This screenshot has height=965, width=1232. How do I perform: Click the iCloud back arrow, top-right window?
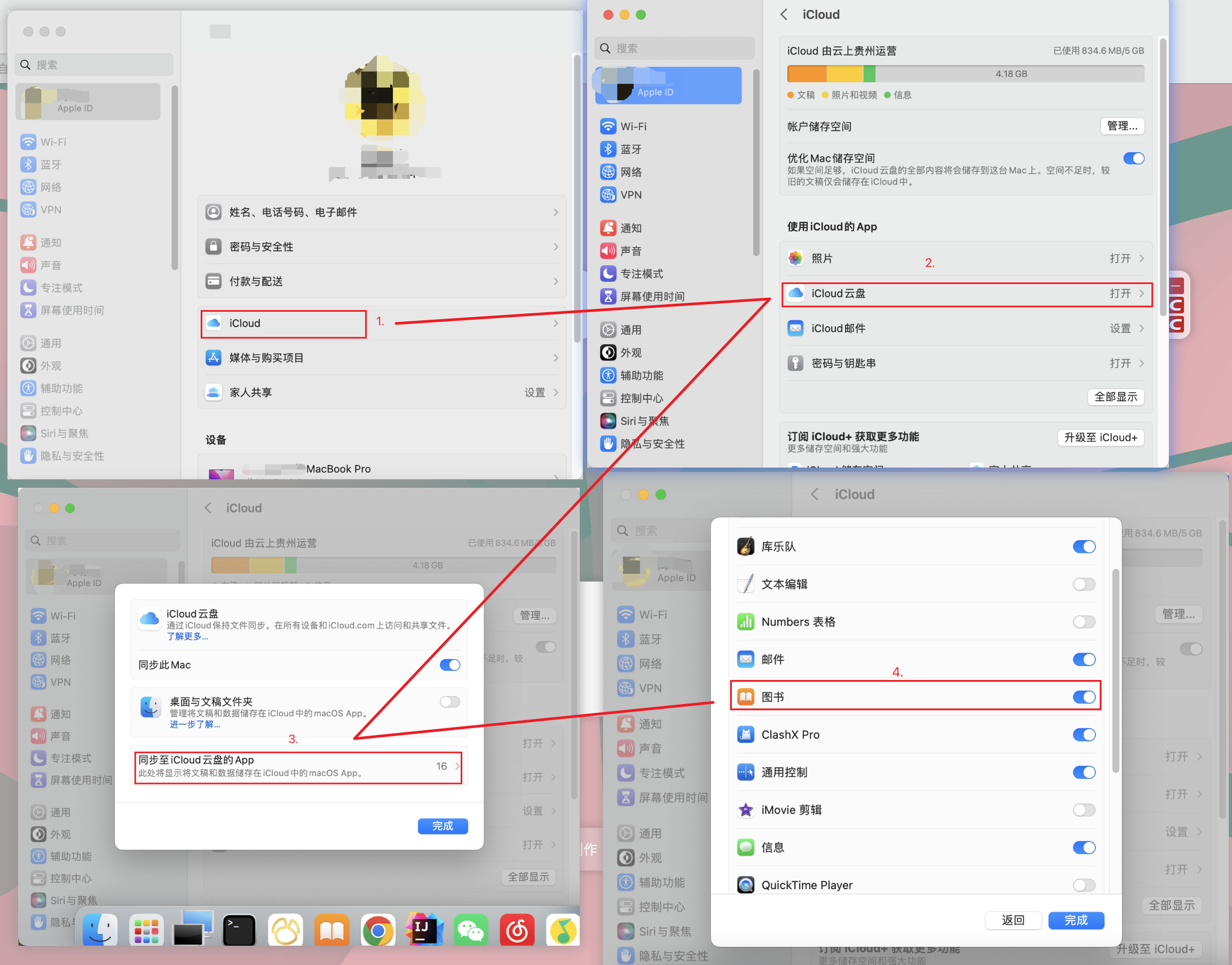pos(784,15)
